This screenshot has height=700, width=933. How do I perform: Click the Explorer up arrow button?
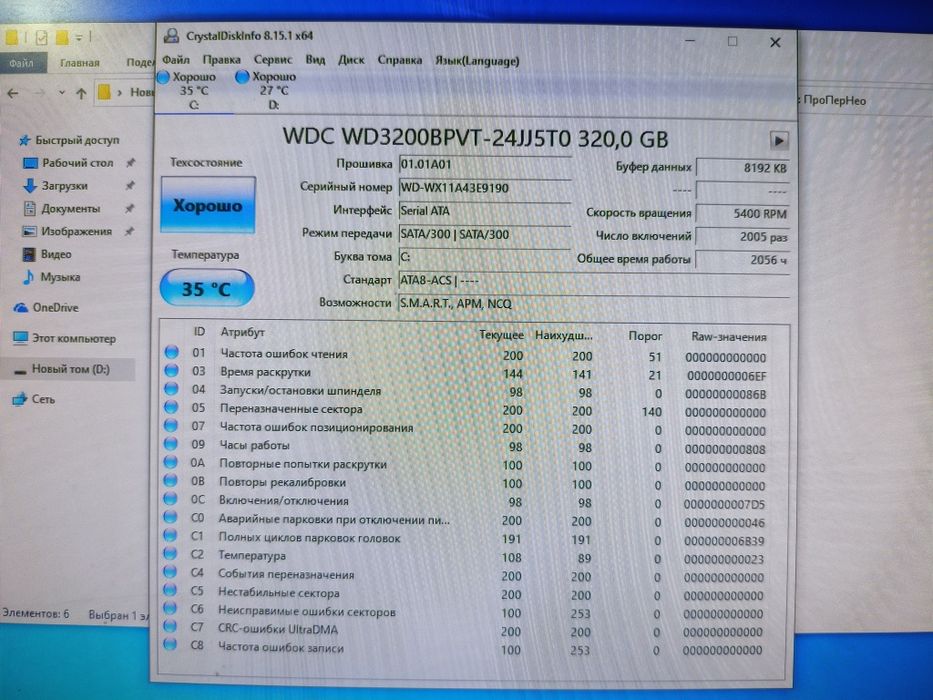click(82, 93)
